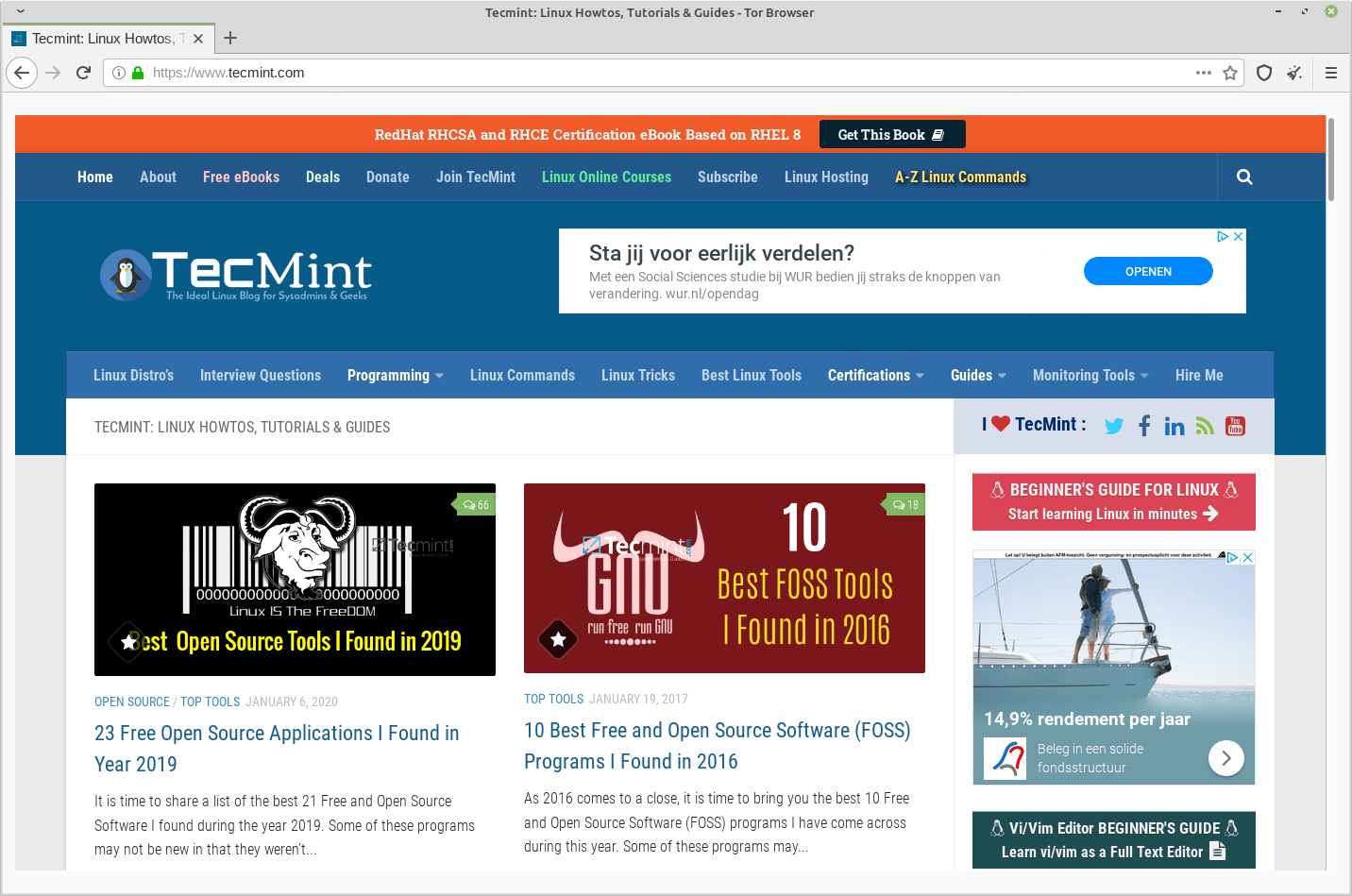Go to Linux Commands section
This screenshot has height=896, width=1352.
coord(522,375)
